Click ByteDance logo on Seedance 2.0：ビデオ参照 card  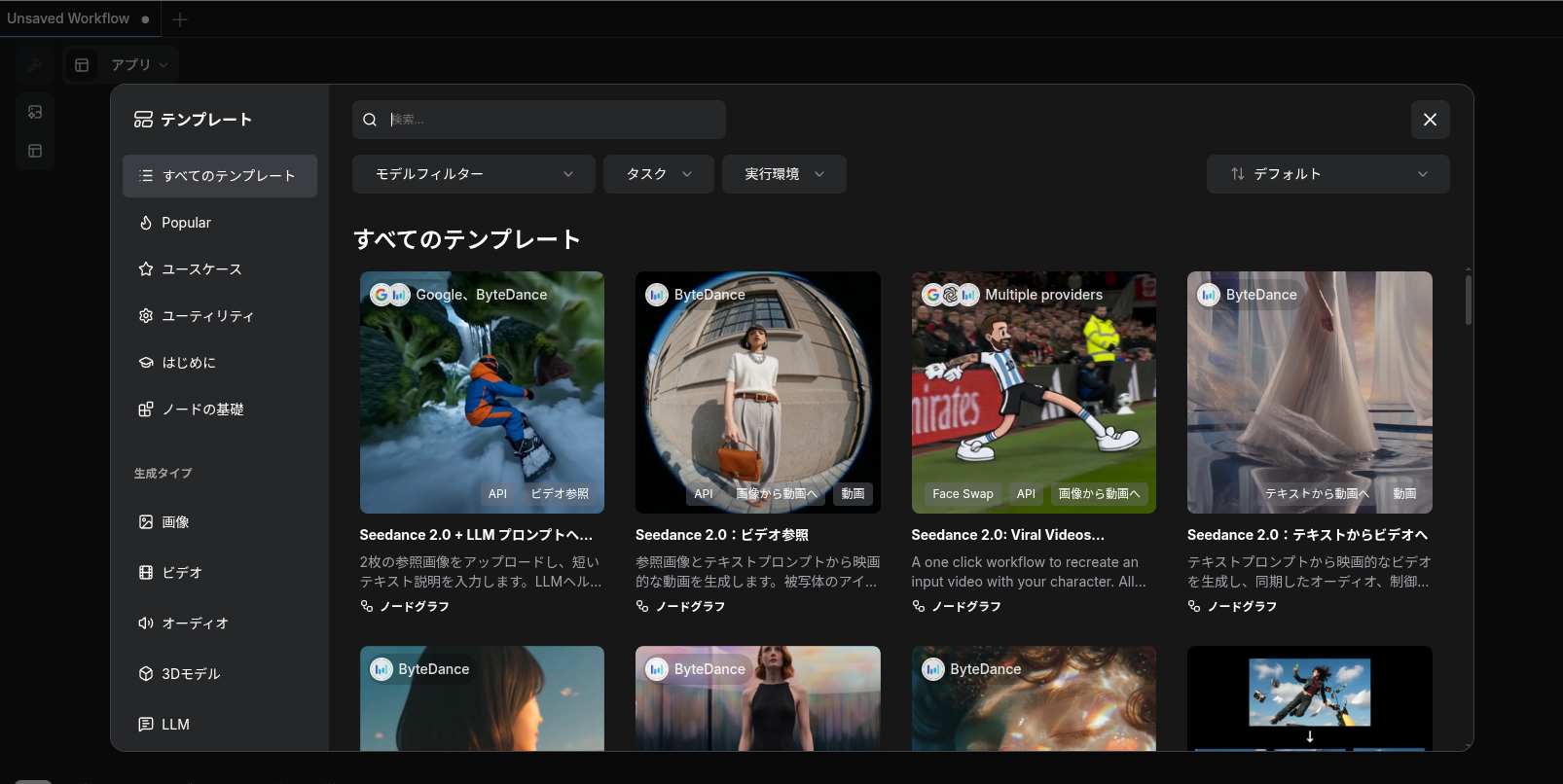[x=657, y=295]
